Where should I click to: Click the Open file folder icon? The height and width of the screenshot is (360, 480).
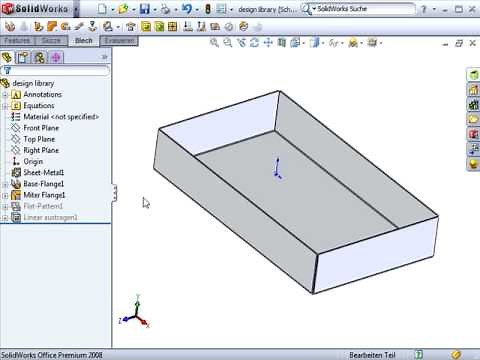click(123, 9)
